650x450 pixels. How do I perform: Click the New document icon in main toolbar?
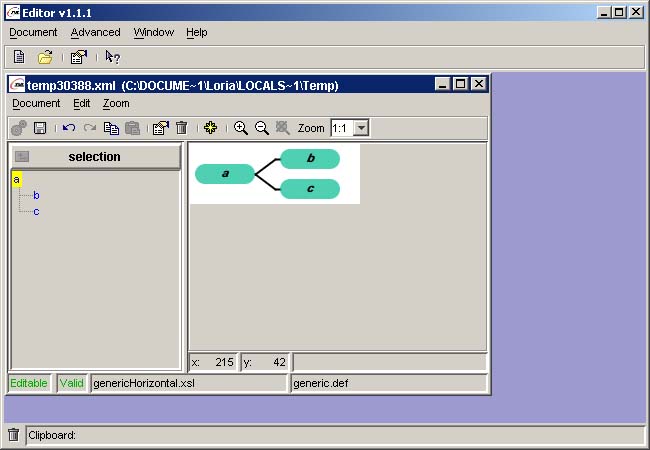coord(19,57)
